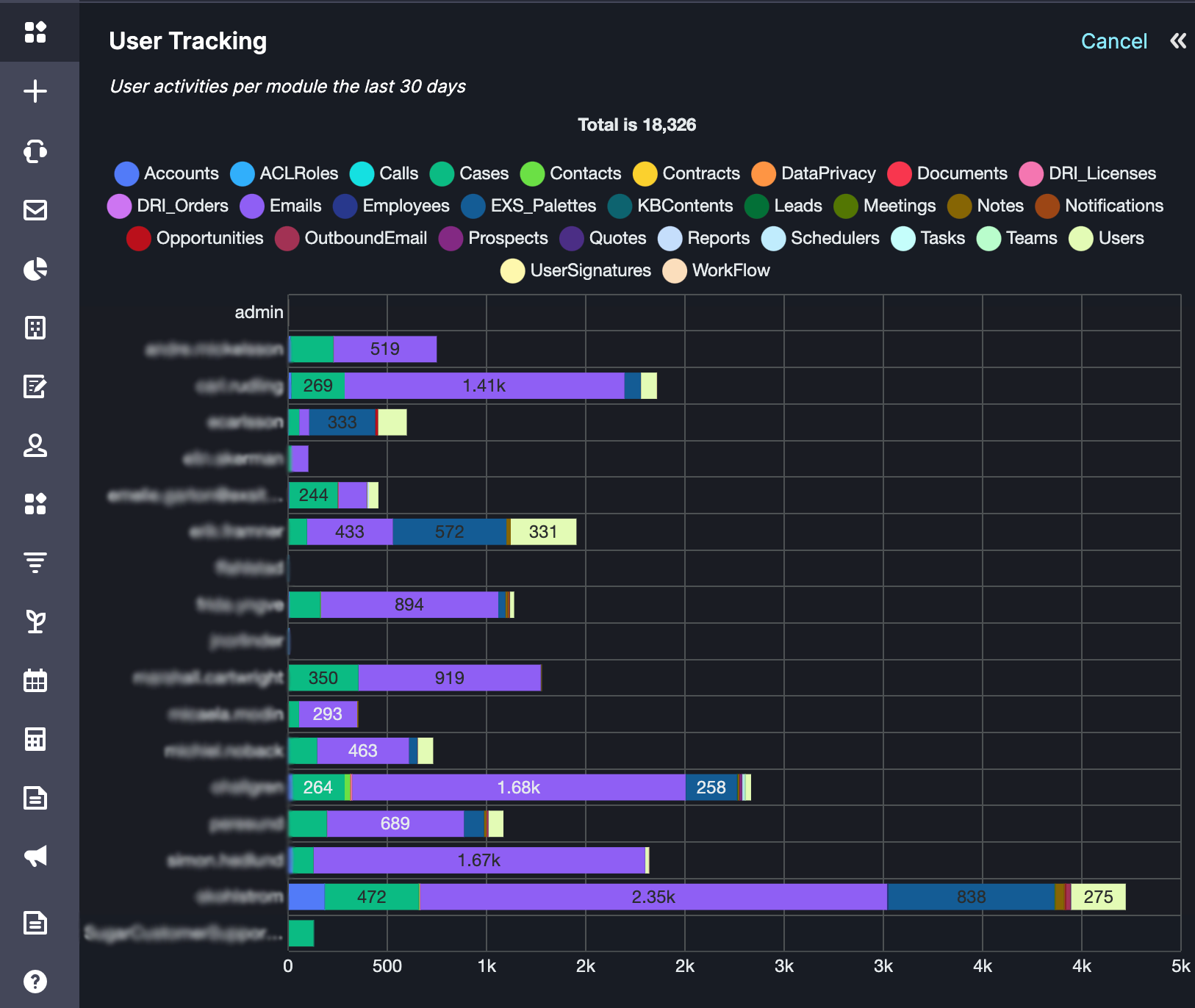Image resolution: width=1195 pixels, height=1008 pixels.
Task: Toggle Contracts series in chart legend
Action: 686,173
